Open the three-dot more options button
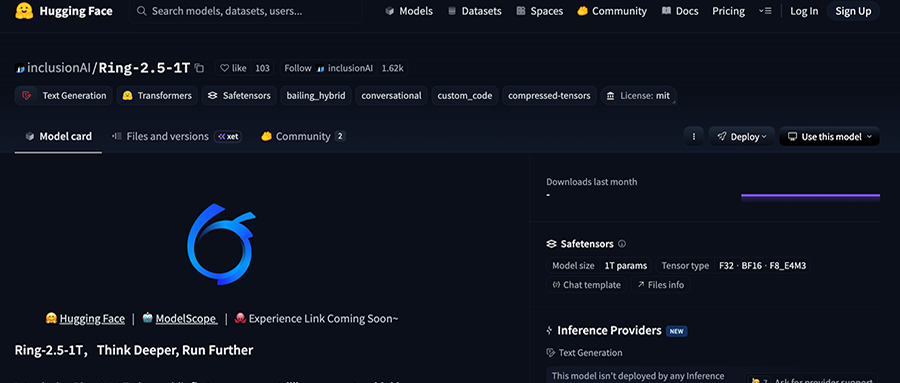This screenshot has height=383, width=900. point(694,137)
